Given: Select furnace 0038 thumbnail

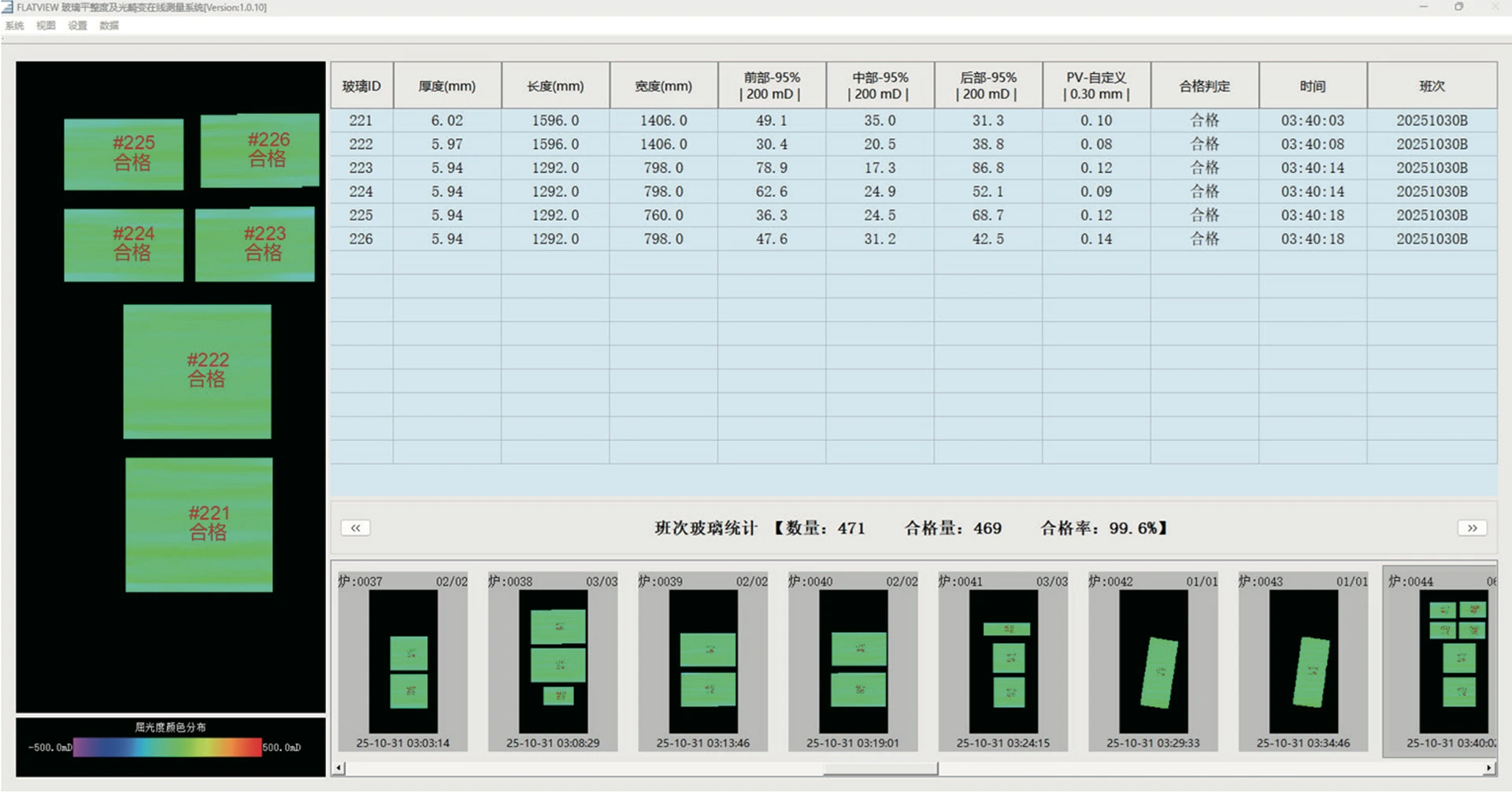Looking at the screenshot, I should (x=553, y=662).
